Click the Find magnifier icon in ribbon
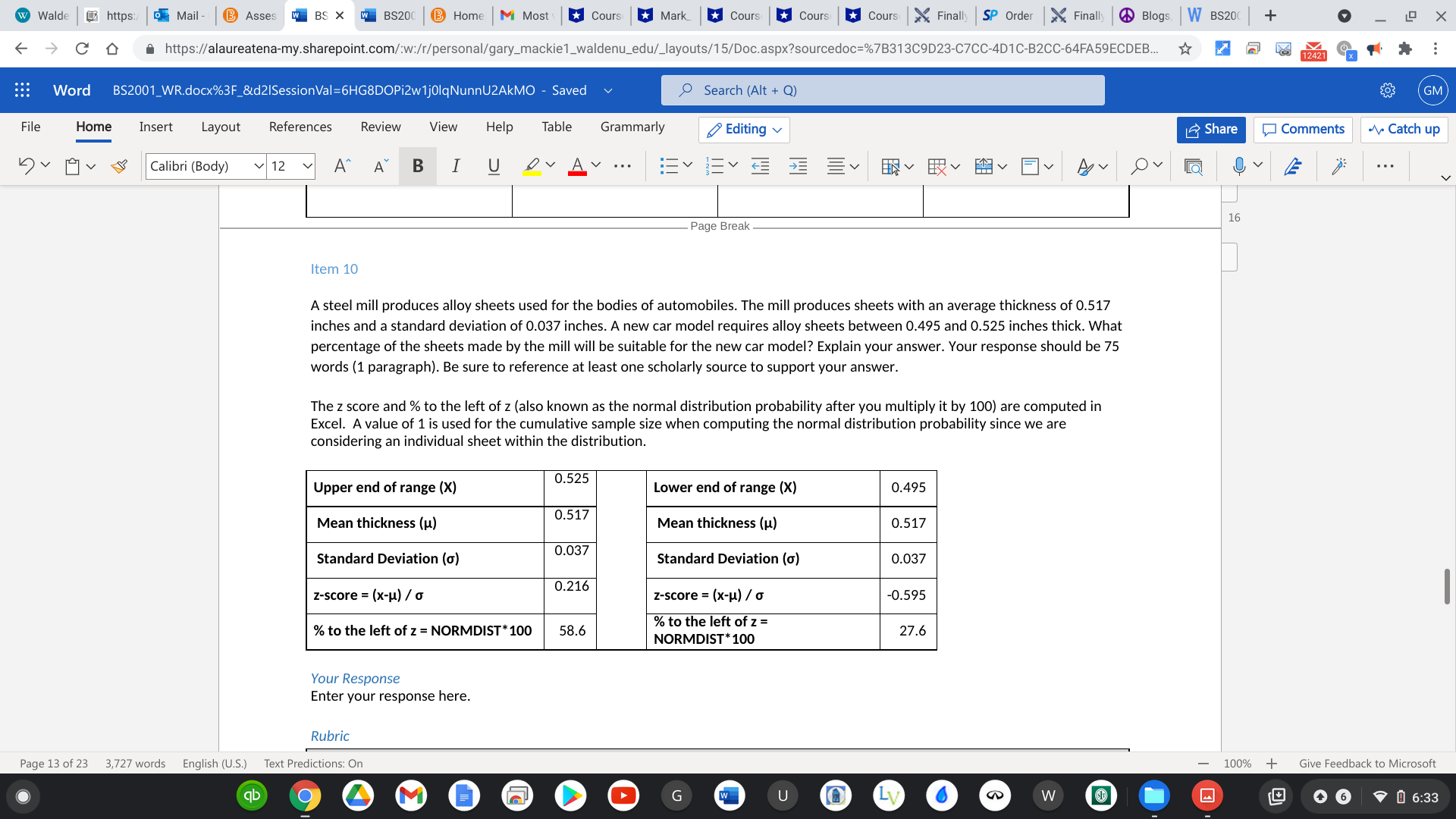Viewport: 1456px width, 819px height. (x=1139, y=166)
